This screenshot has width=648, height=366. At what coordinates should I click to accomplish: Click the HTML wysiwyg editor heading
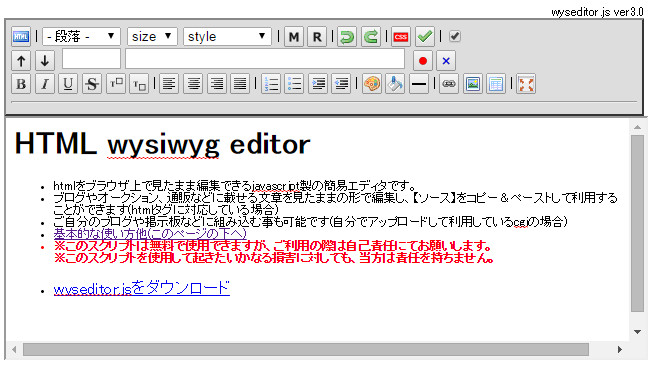point(162,145)
